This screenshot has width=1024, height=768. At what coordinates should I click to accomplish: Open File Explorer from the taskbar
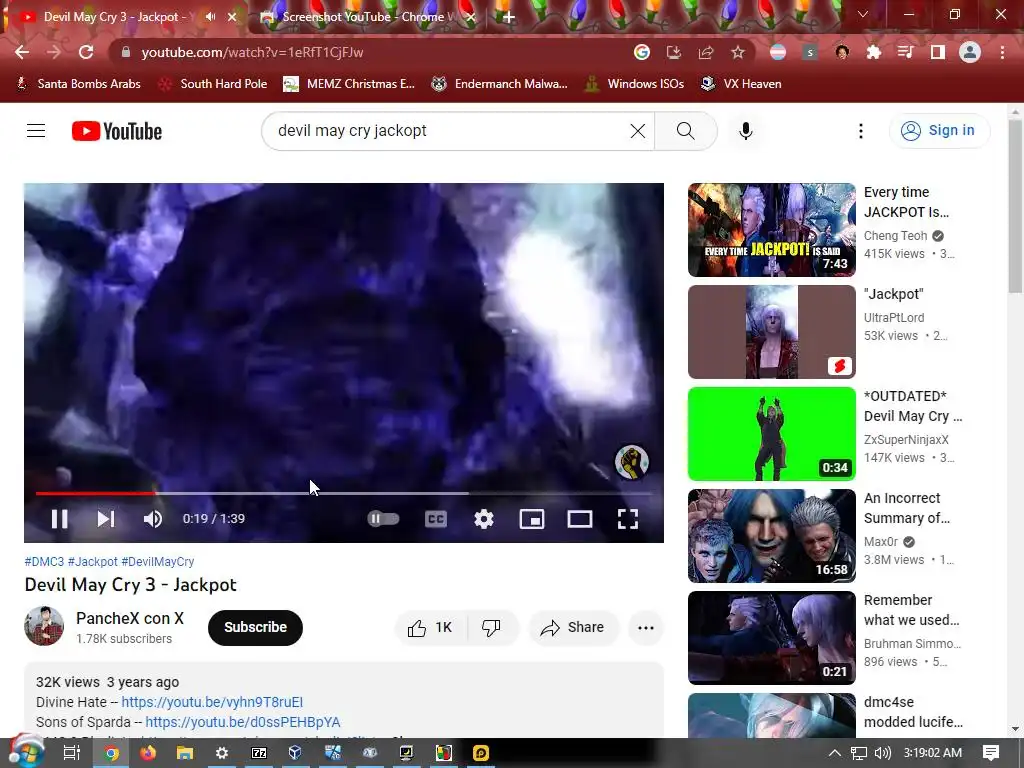coord(185,753)
